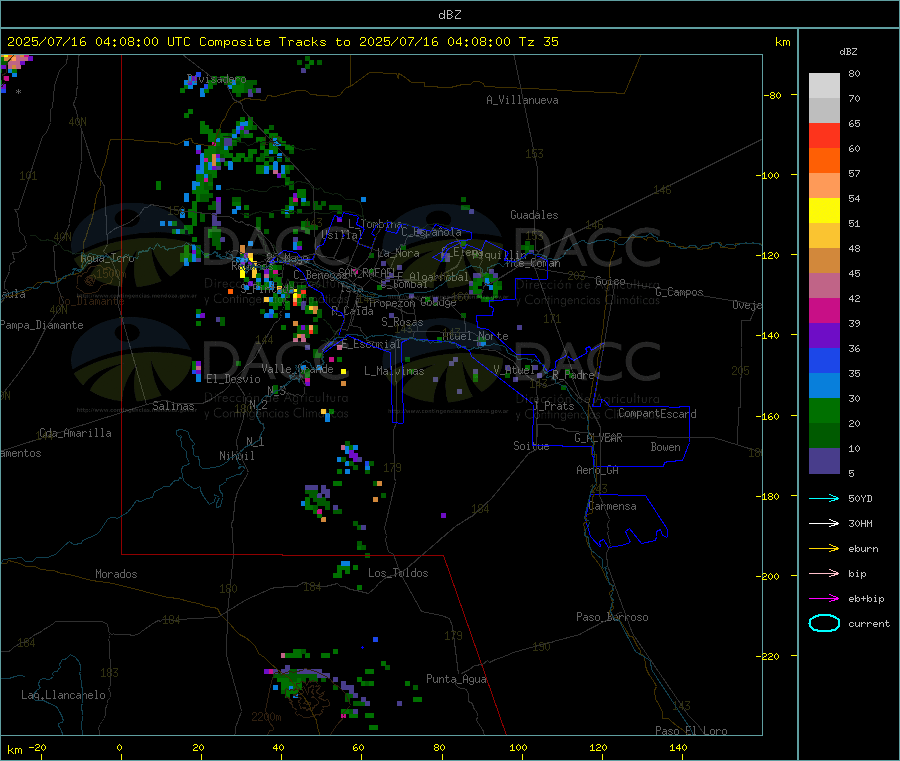900x761 pixels.
Task: Click the 'Punta_Agua' map label
Action: [456, 679]
